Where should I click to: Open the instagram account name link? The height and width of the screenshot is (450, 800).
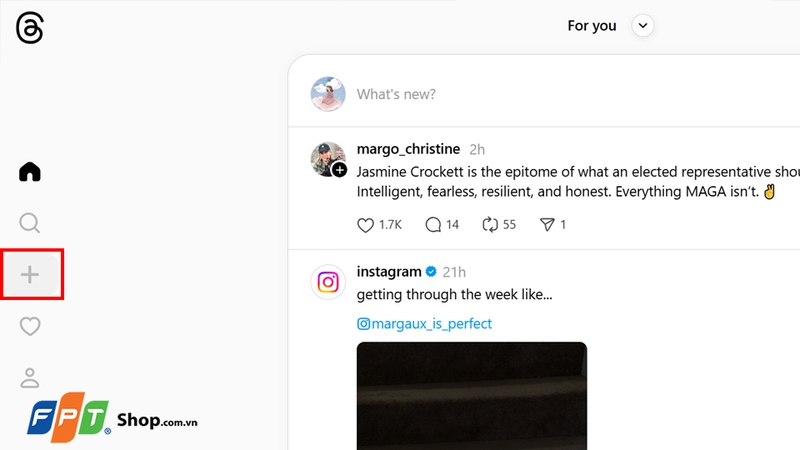click(x=389, y=272)
